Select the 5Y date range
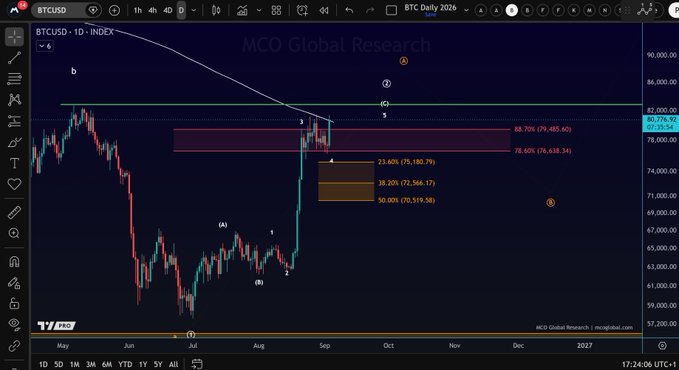679x370 pixels. [158, 364]
